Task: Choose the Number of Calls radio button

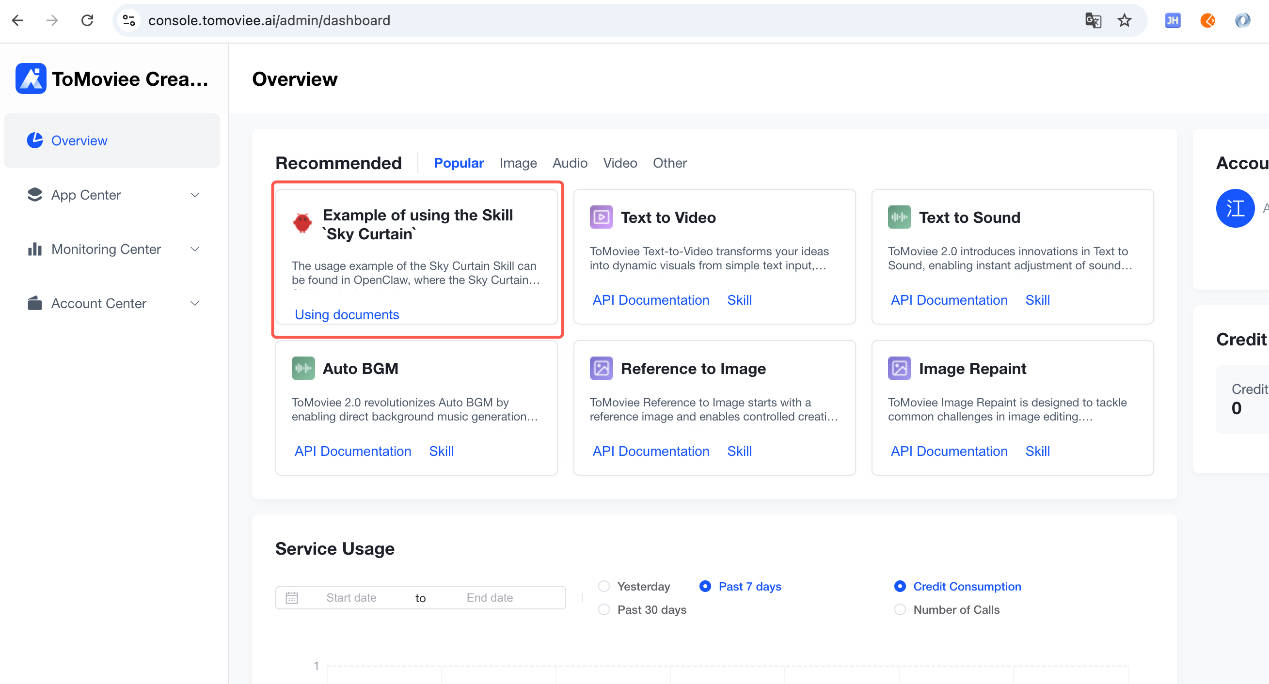Action: (x=900, y=609)
